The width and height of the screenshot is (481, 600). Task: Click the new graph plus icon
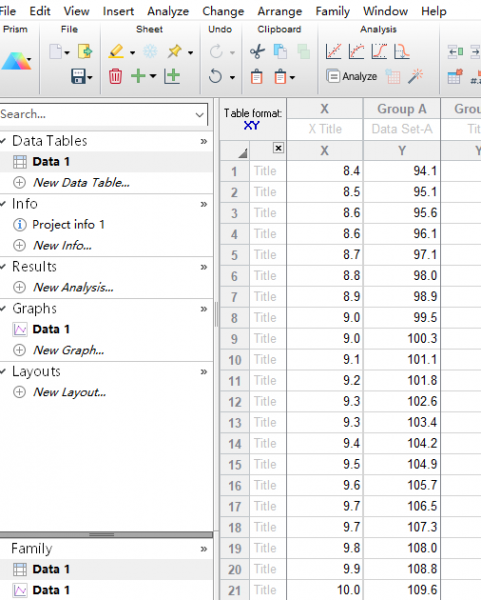coord(172,76)
